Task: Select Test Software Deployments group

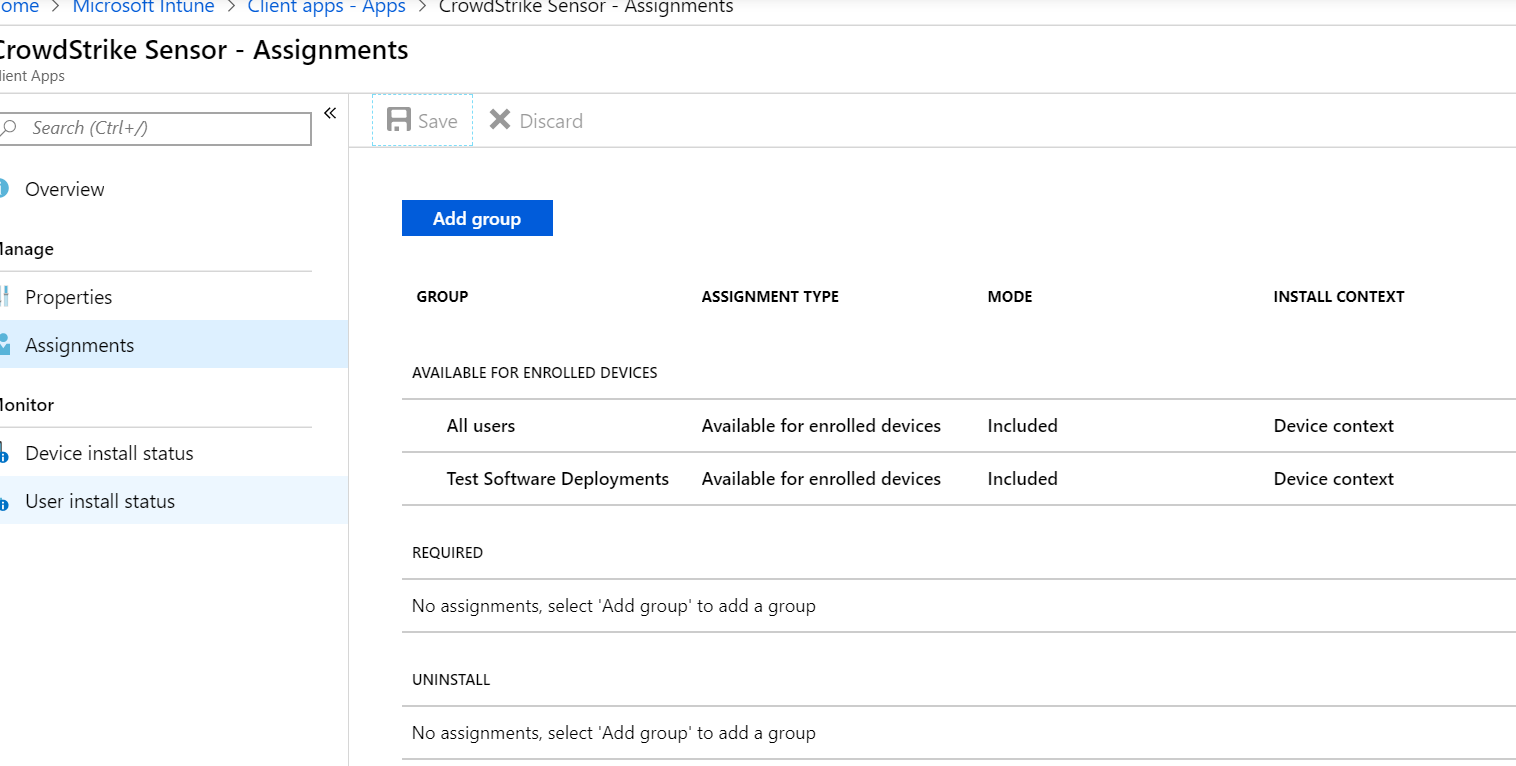Action: point(557,478)
